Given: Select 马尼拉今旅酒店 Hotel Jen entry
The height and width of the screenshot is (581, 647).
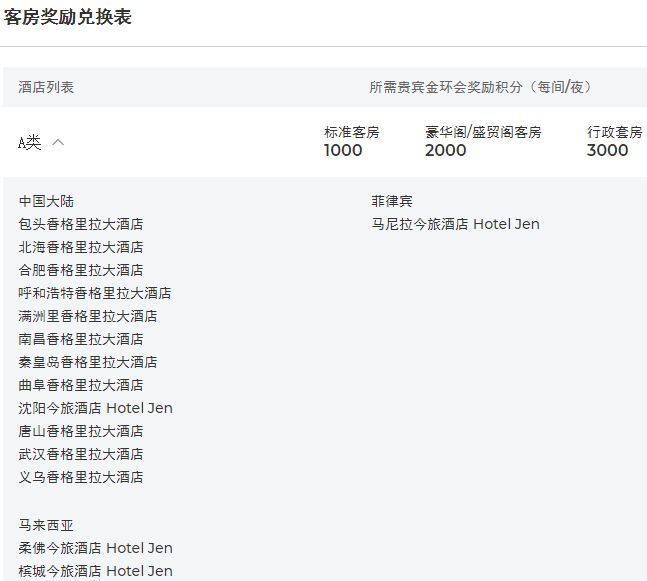Looking at the screenshot, I should (x=456, y=224).
